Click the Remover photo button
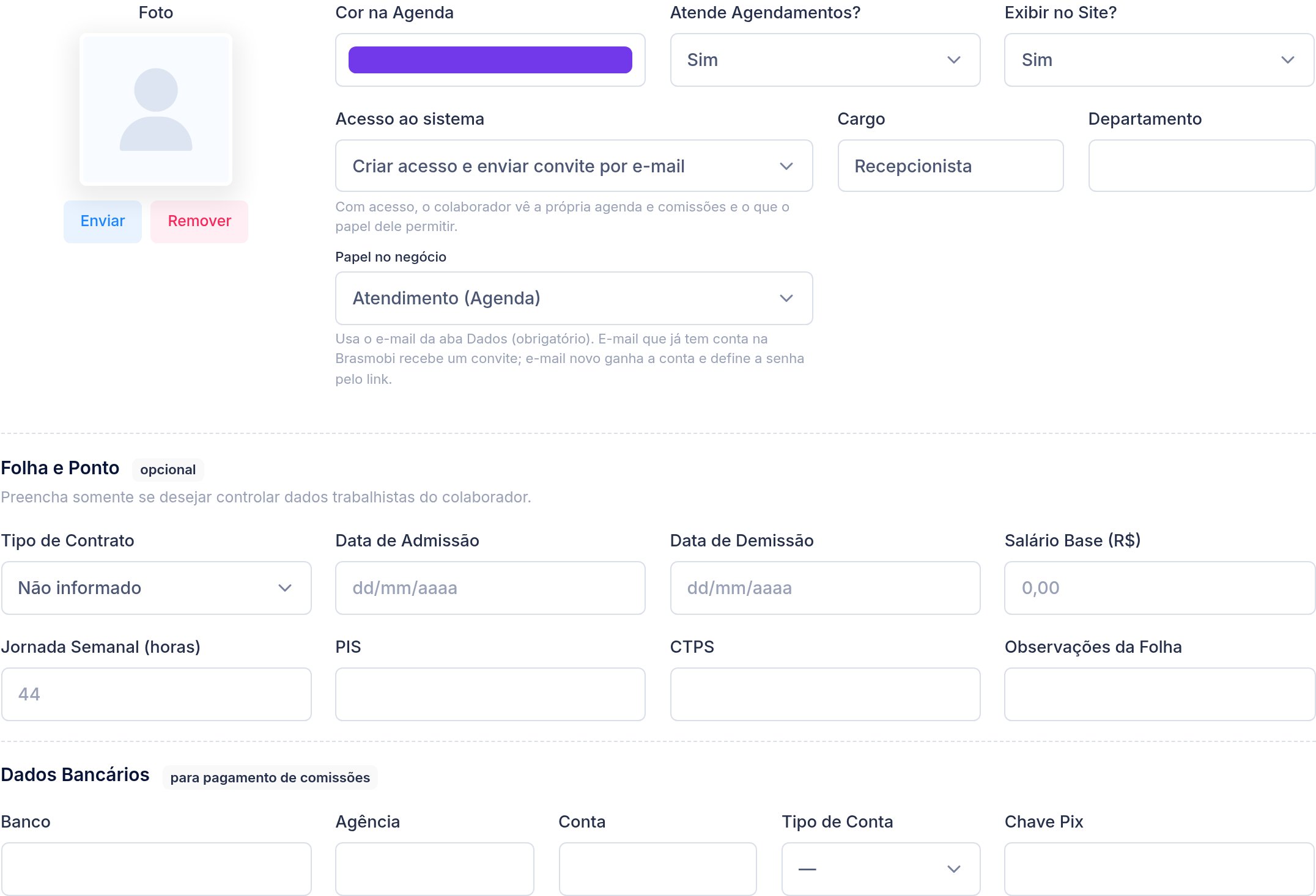Screen dimensions: 1316x896 (199, 221)
